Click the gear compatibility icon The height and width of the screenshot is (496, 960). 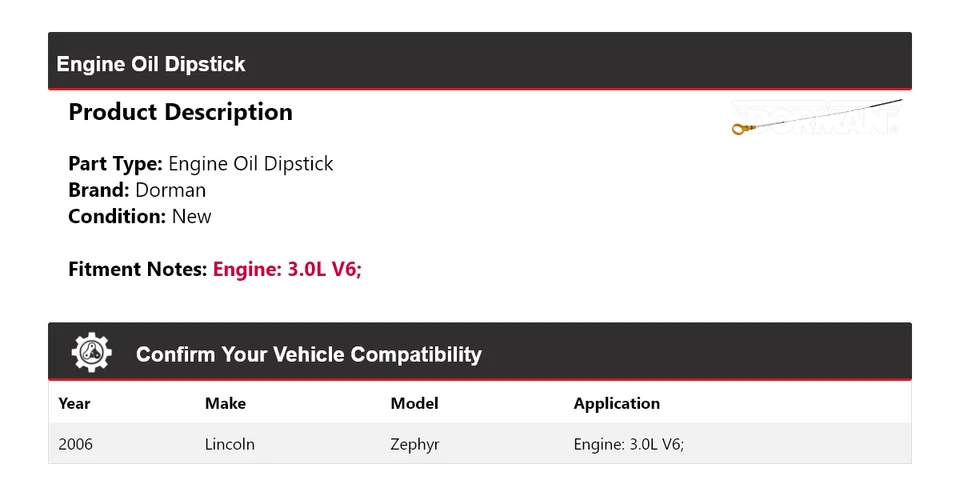tap(92, 353)
